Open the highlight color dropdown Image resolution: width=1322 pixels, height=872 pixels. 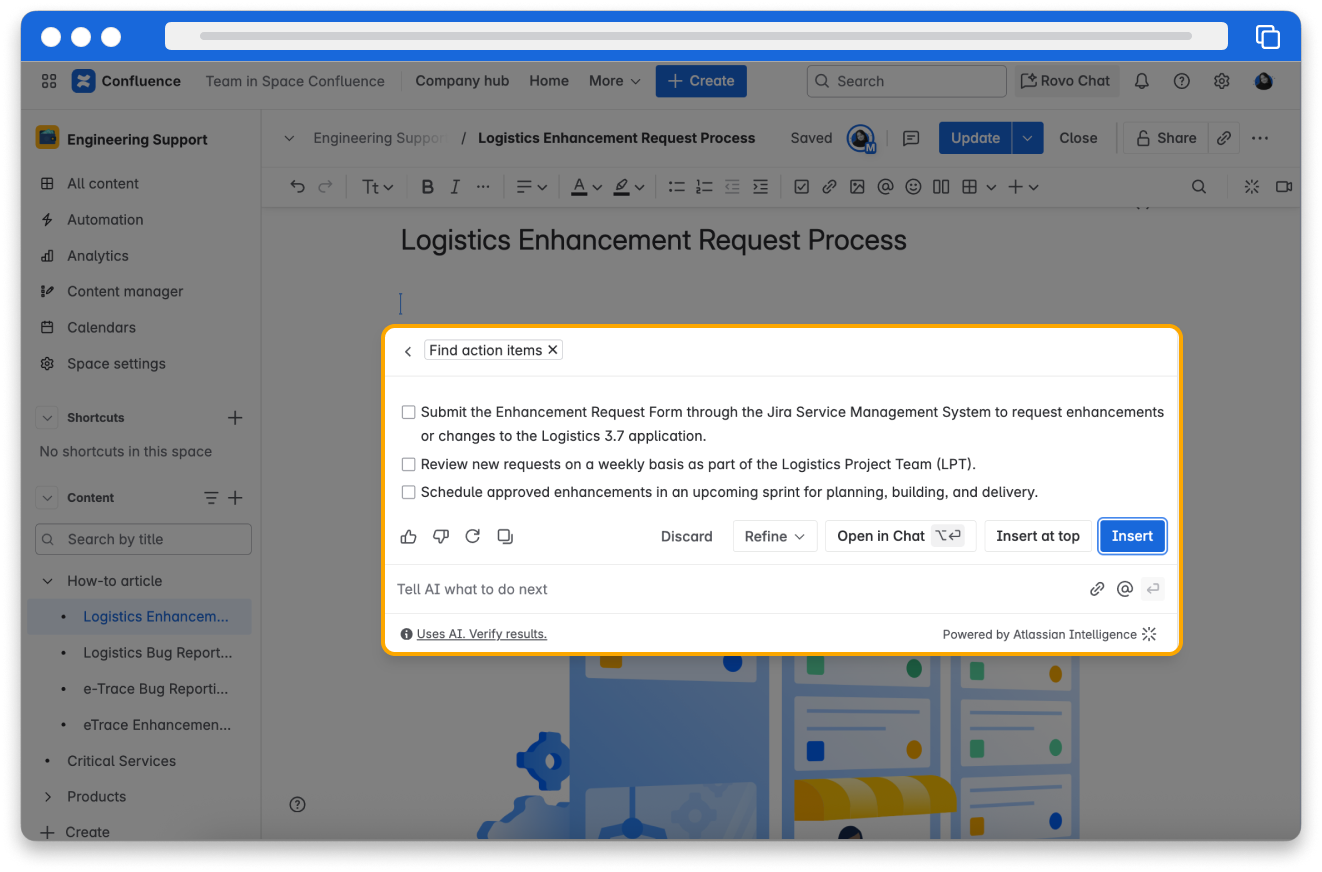tap(628, 186)
